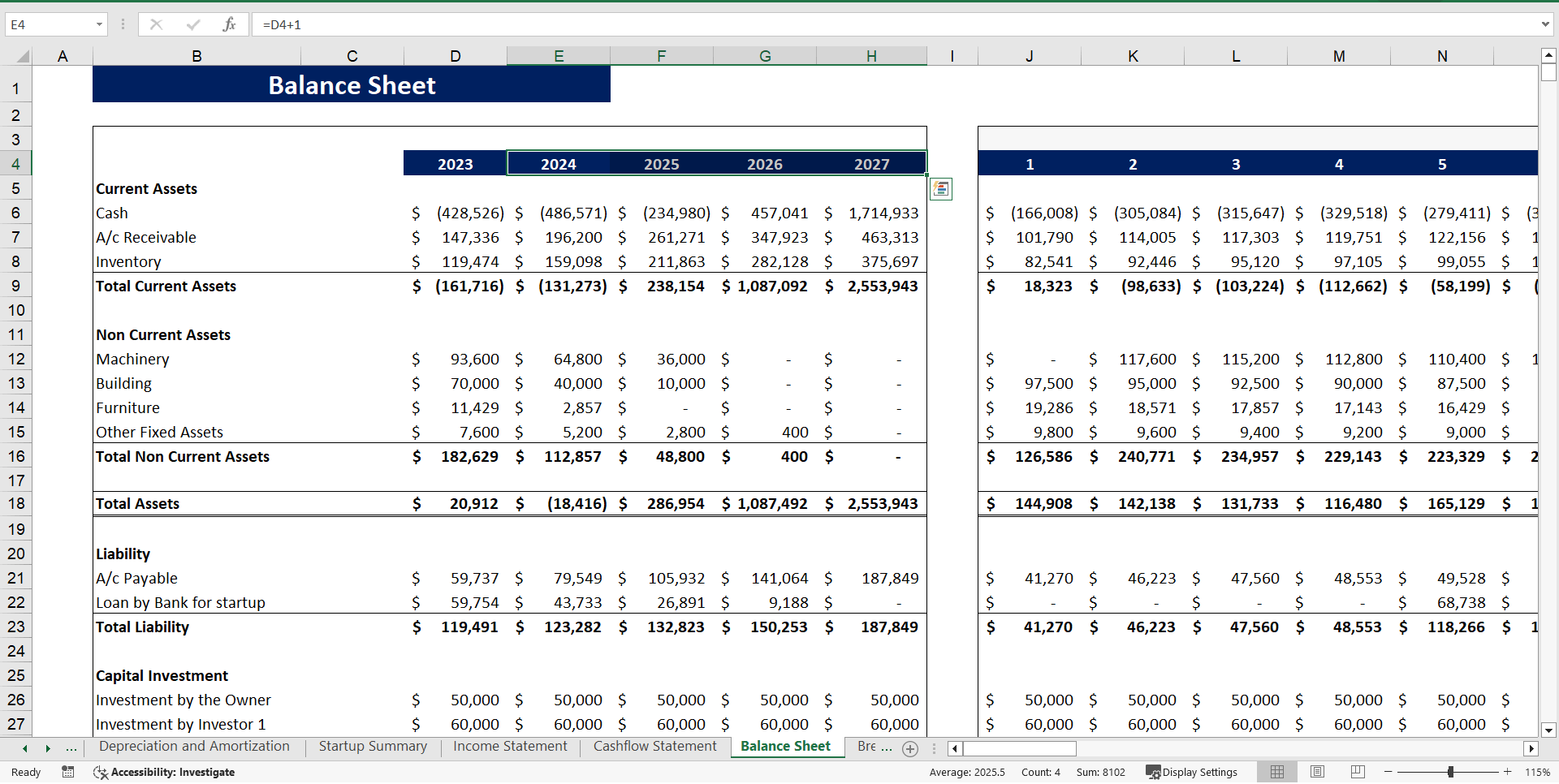Switch to the Income Statement tab
The image size is (1559, 784).
click(x=510, y=747)
